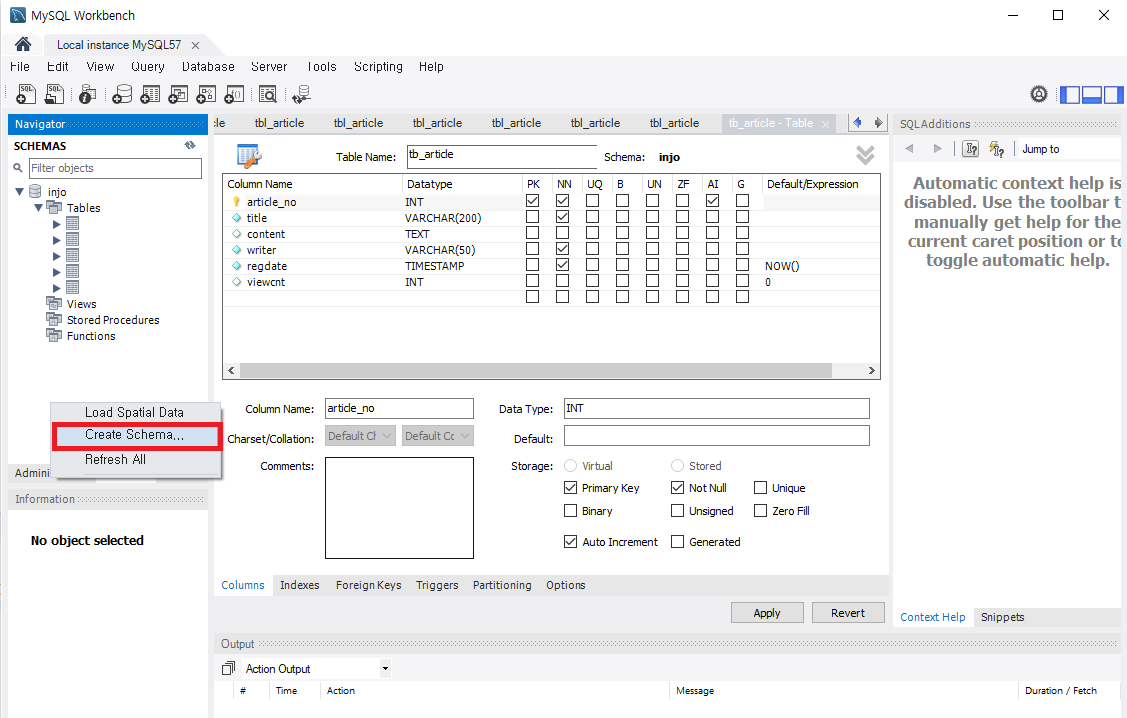Screen dimensions: 1127x718
Task: Click the manual context help icon
Action: [x=971, y=149]
